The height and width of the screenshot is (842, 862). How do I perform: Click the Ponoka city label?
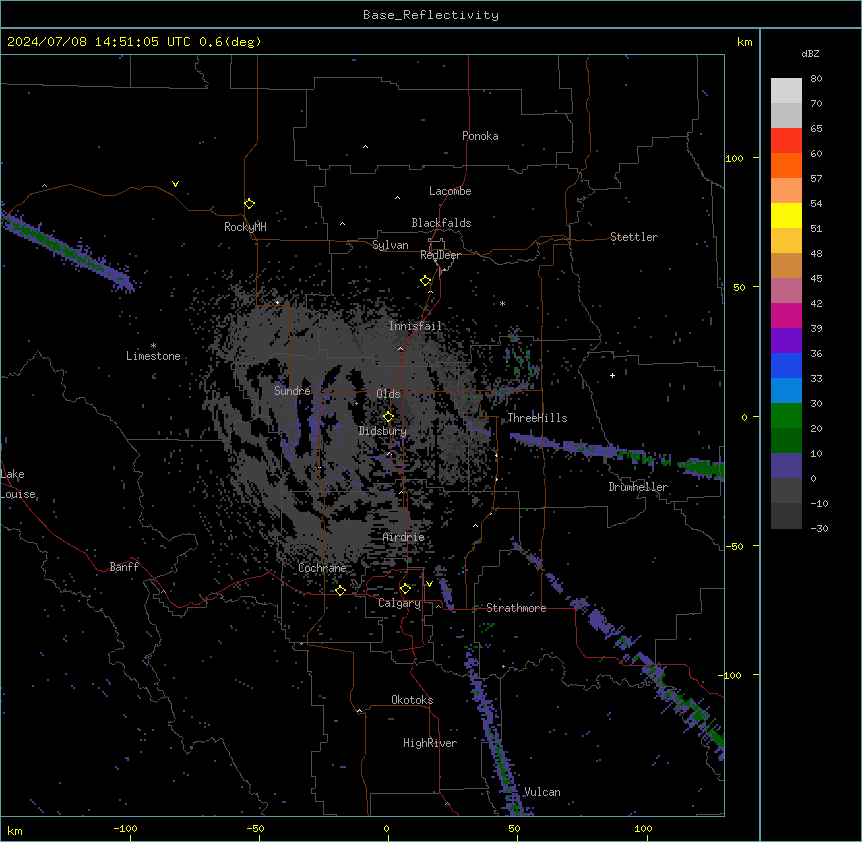click(480, 136)
